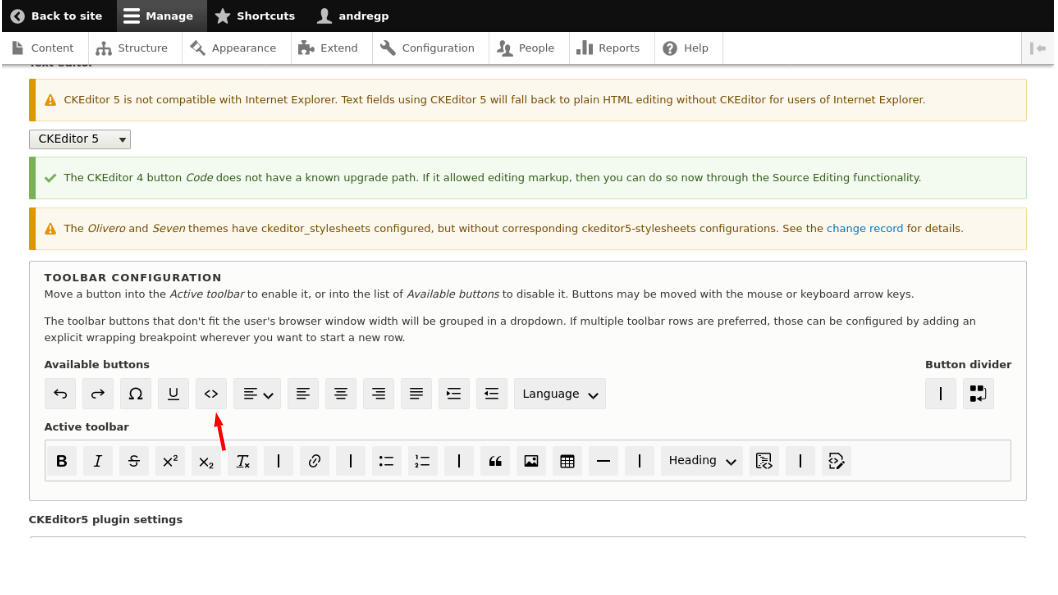The image size is (1058, 595).
Task: Select the Undo icon in Available buttons
Action: (60, 393)
